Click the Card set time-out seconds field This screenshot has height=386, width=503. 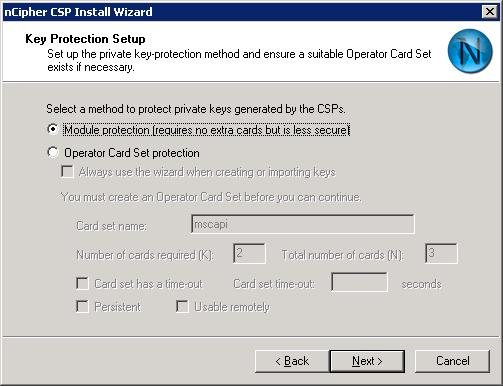[x=359, y=282]
